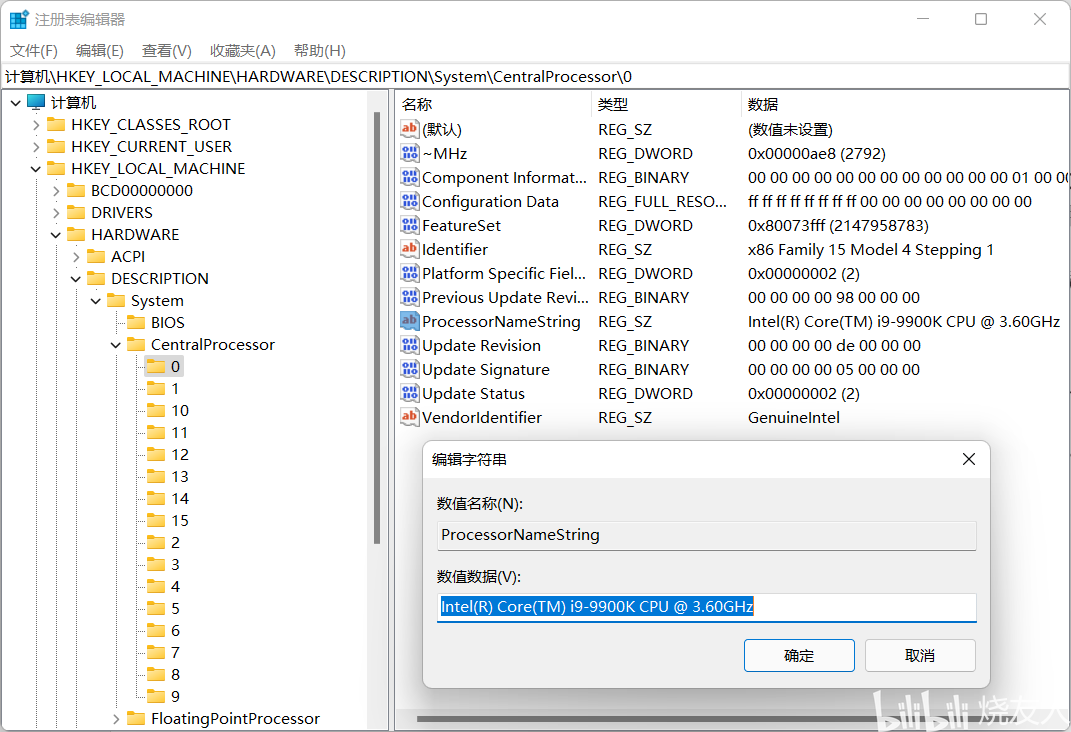Click folder icon of key 9
The width and height of the screenshot is (1071, 732).
[156, 696]
